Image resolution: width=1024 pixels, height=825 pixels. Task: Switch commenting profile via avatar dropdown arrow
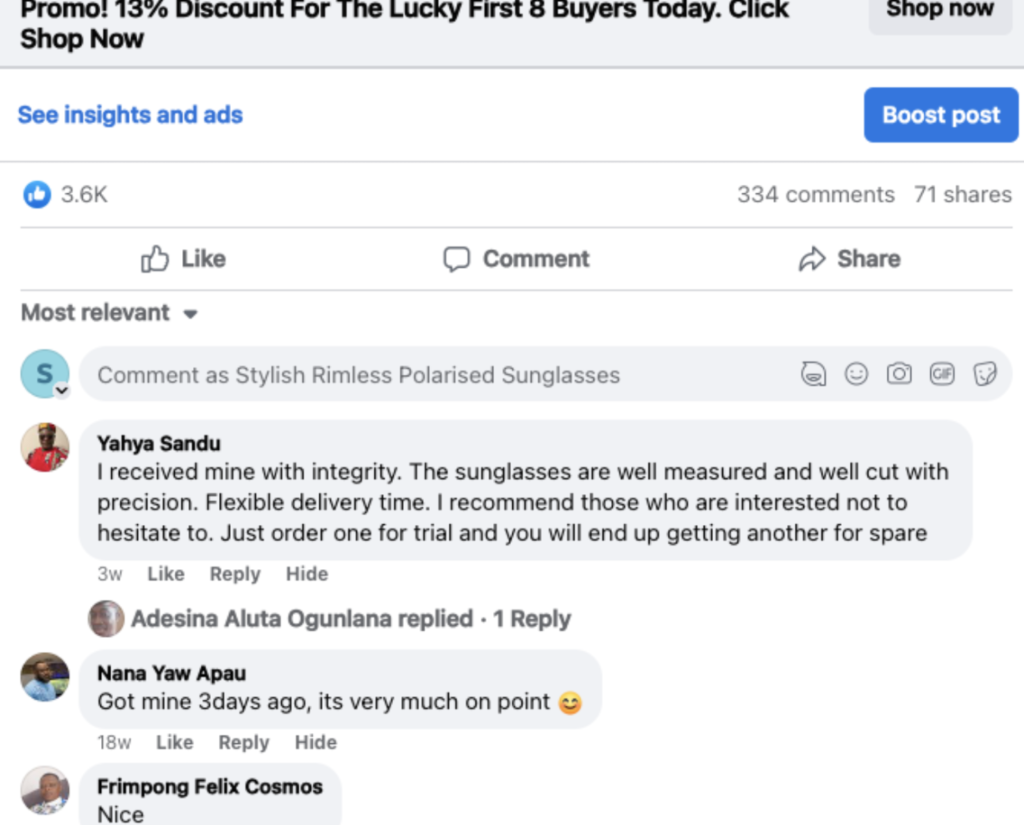point(61,390)
